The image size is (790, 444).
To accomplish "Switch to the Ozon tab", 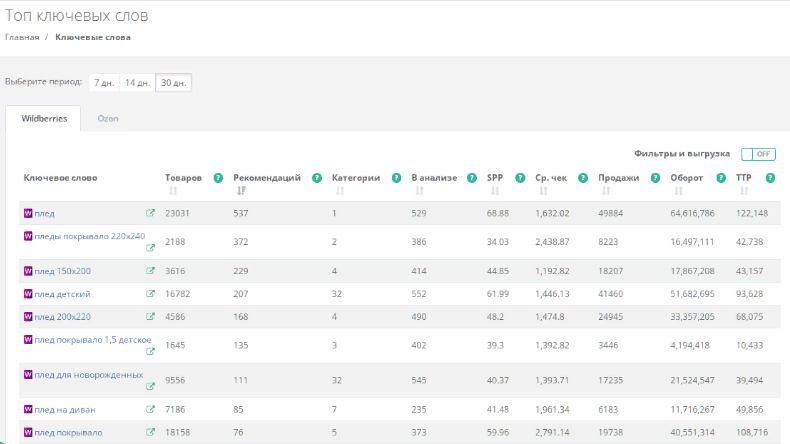I will click(x=107, y=118).
